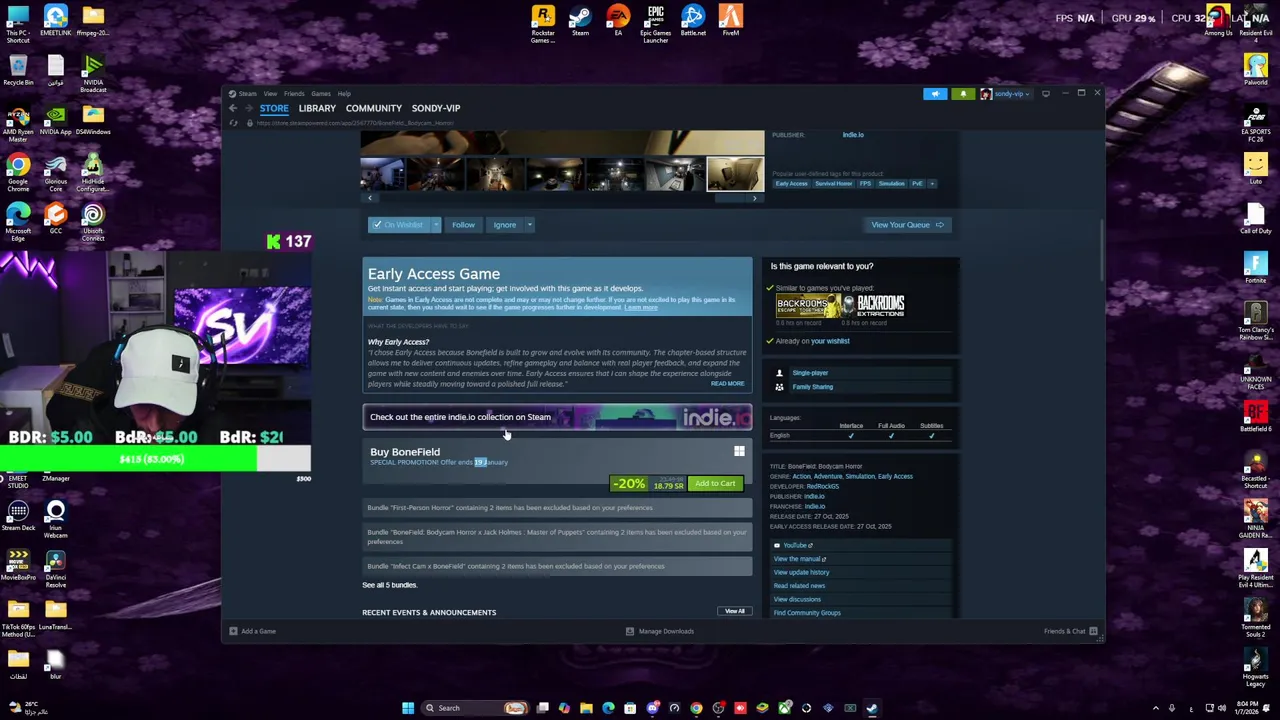Toggle the On Wishlist checkbox button
Screen dimensions: 1280x720
pos(398,225)
